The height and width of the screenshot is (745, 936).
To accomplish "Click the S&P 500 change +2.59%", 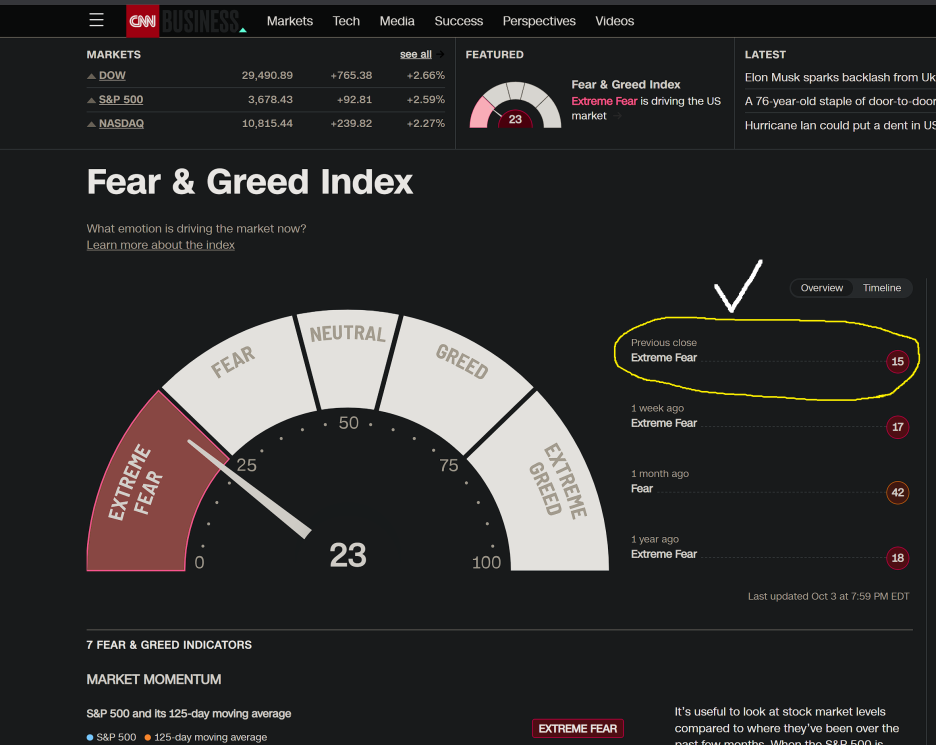I will (425, 99).
